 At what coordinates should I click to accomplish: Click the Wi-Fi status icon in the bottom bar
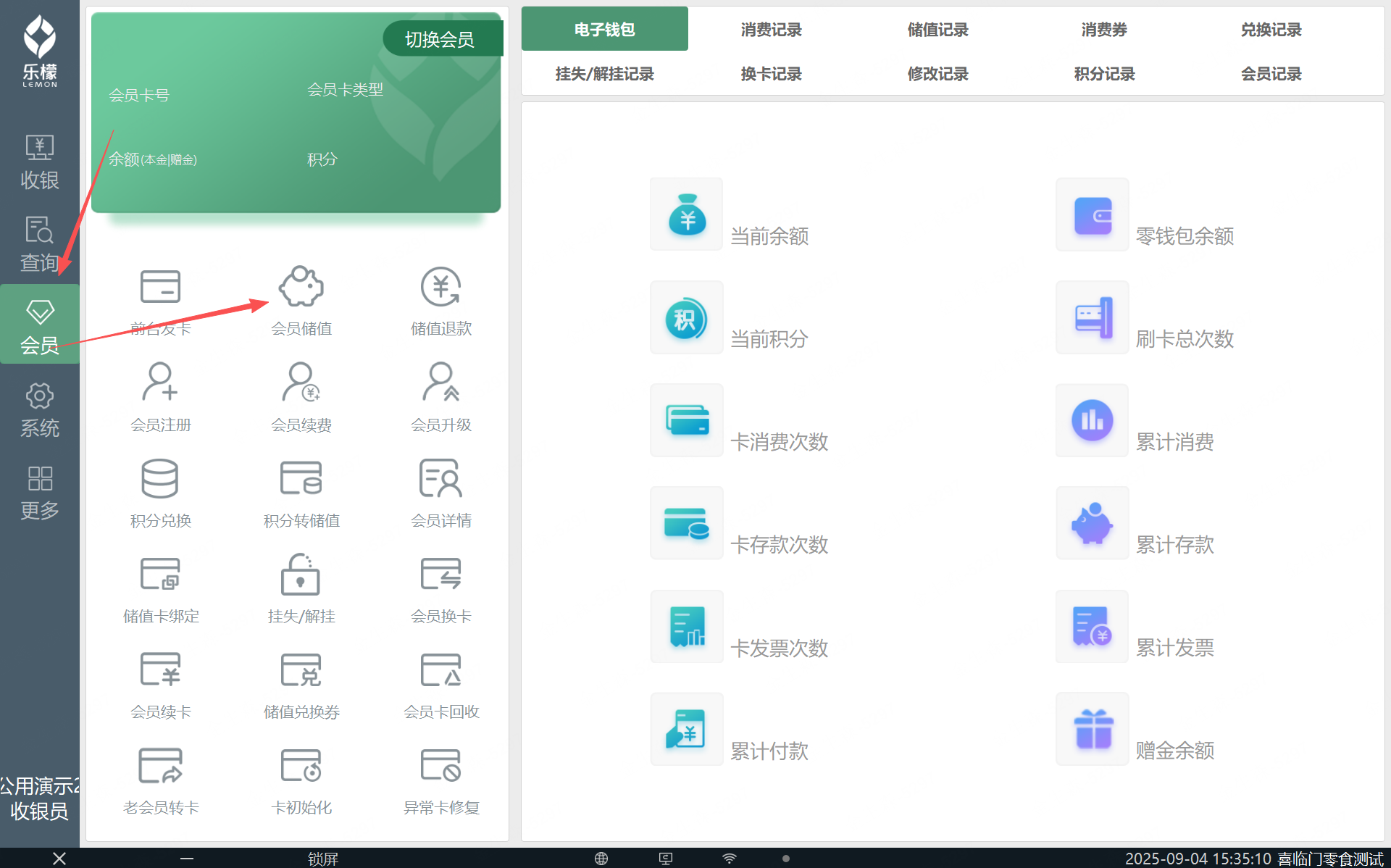(730, 859)
